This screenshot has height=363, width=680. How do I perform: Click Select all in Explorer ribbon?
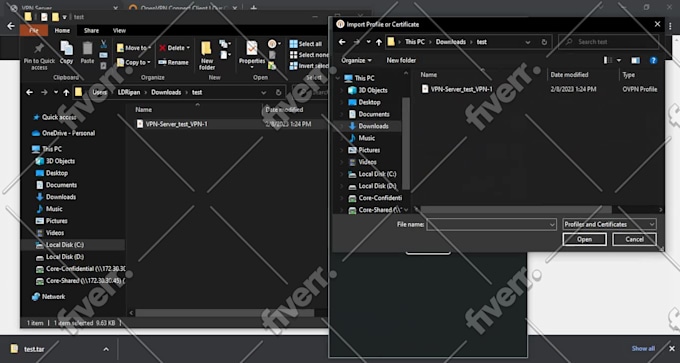click(x=306, y=44)
